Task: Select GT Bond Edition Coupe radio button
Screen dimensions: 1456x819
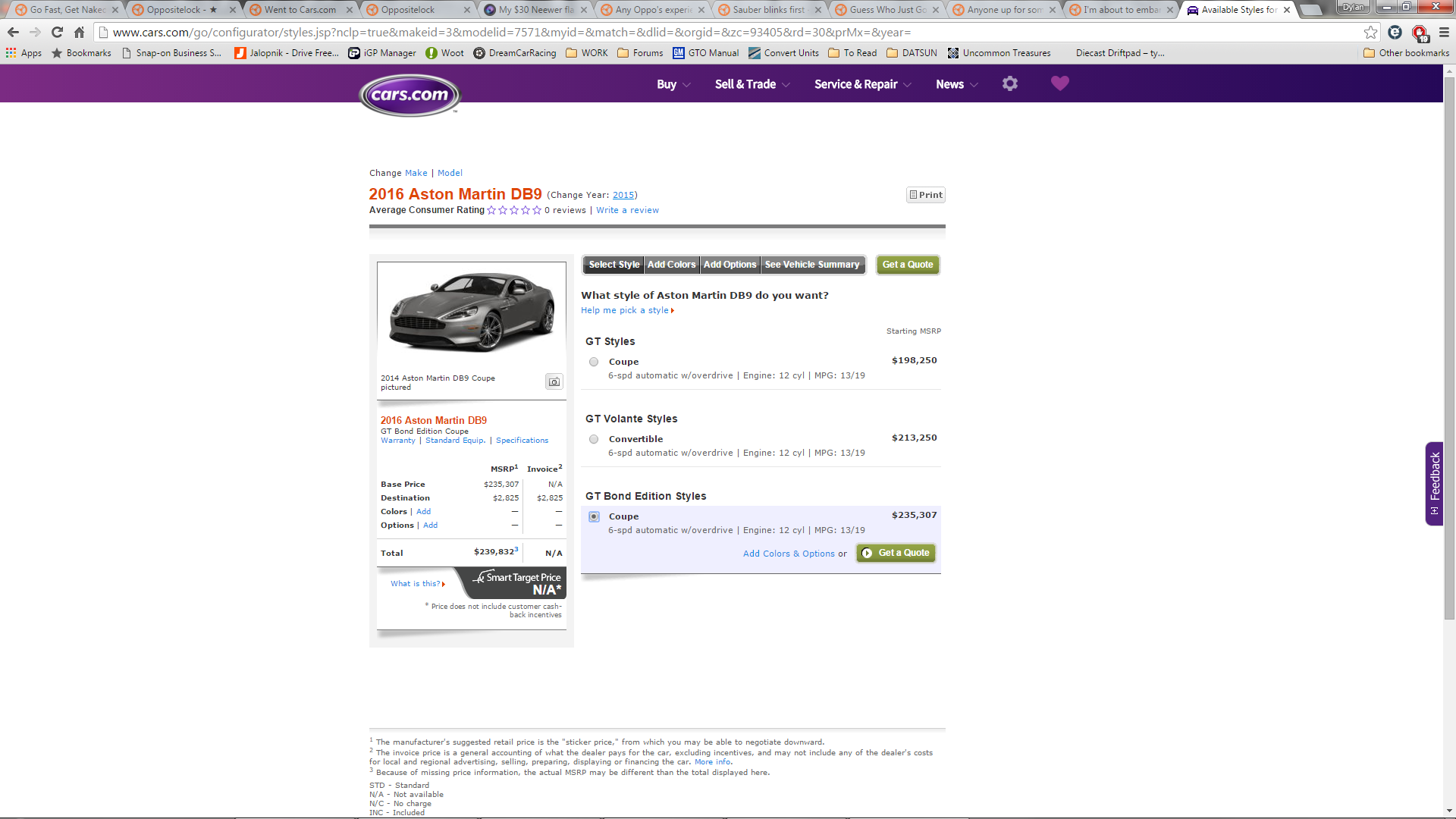Action: click(594, 516)
